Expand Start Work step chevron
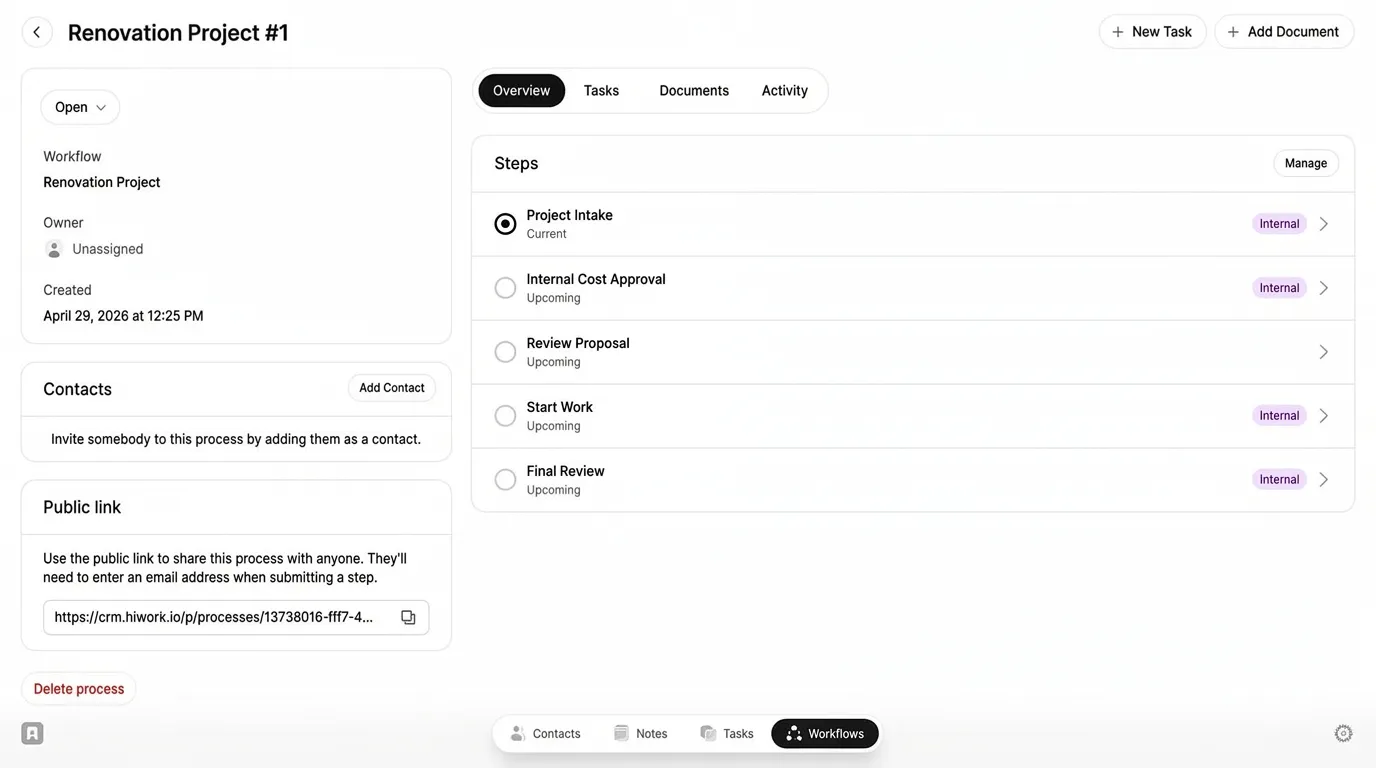Screen dimensions: 1376x768 pos(1323,416)
